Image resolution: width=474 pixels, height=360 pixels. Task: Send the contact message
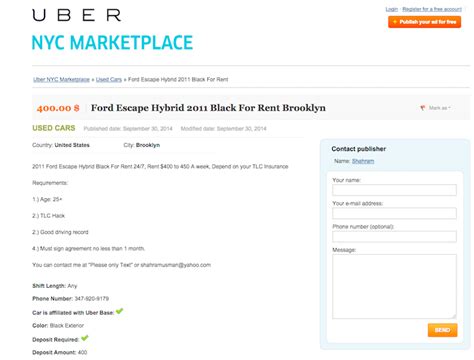click(x=442, y=330)
